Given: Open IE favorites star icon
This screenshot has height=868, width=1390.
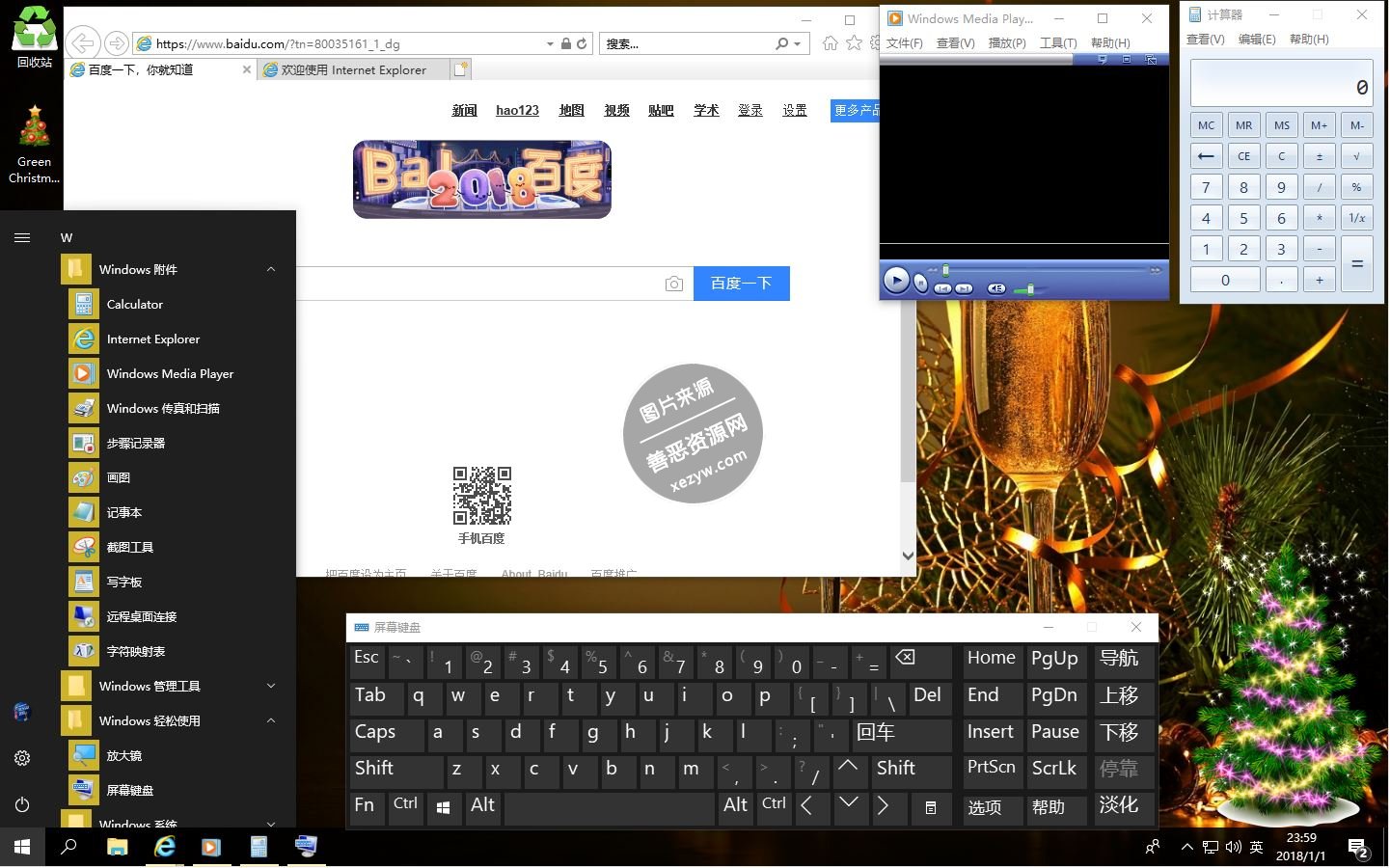Looking at the screenshot, I should (854, 42).
